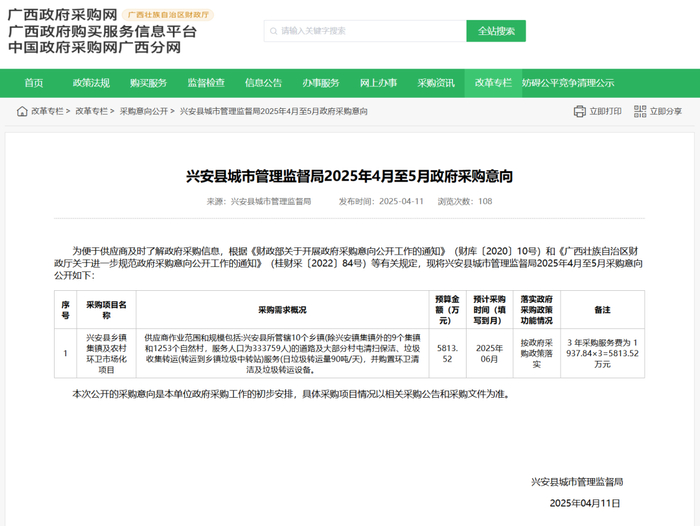Image resolution: width=700 pixels, height=526 pixels.
Task: Click 采购意向公开 breadcrumb link
Action: tap(144, 111)
